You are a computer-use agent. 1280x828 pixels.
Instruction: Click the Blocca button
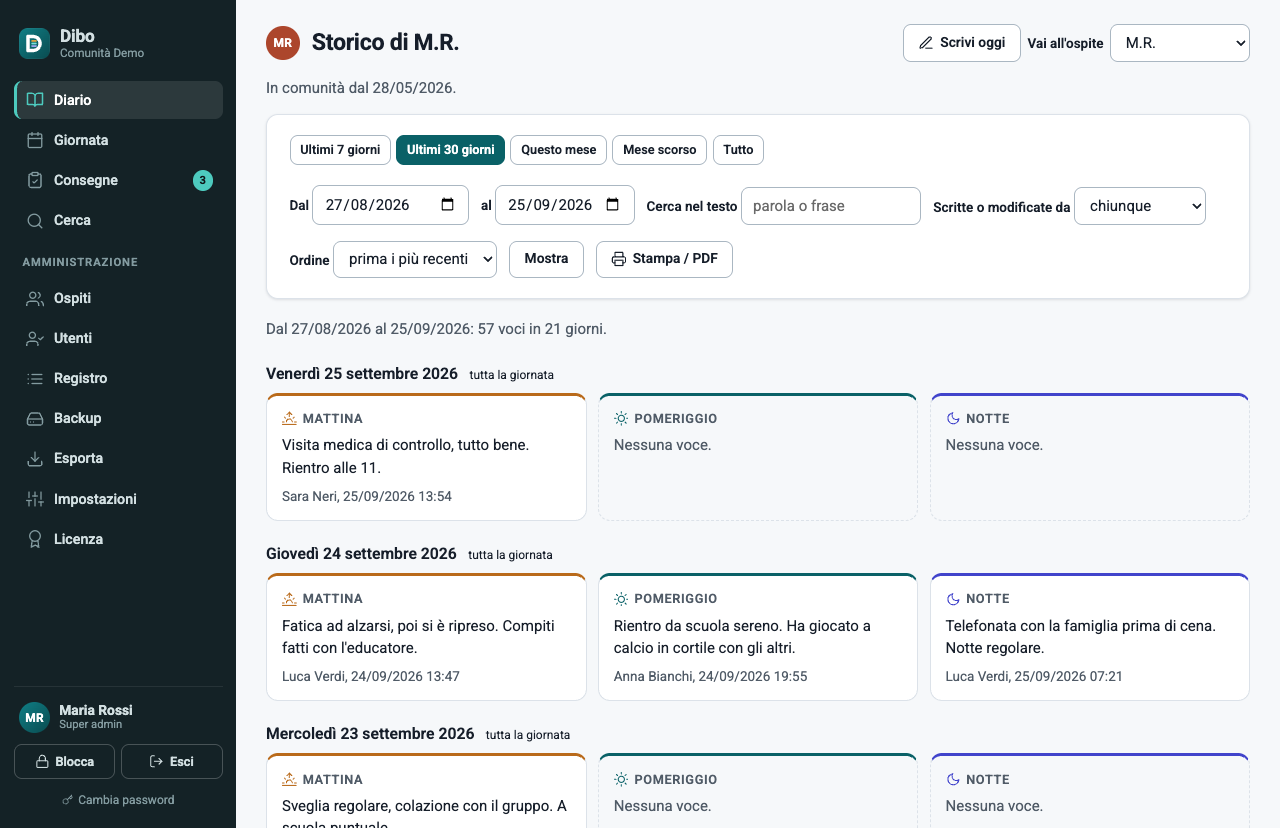click(x=64, y=762)
